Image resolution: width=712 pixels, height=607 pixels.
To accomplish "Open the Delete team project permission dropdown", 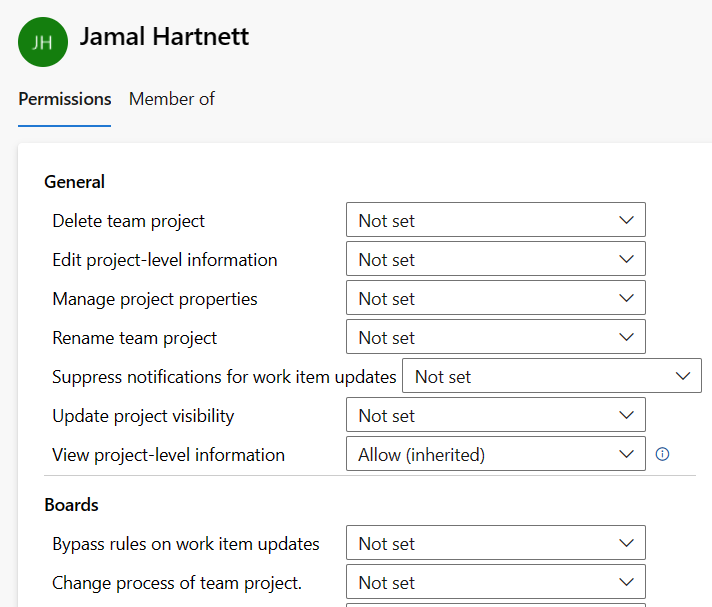I will 495,220.
